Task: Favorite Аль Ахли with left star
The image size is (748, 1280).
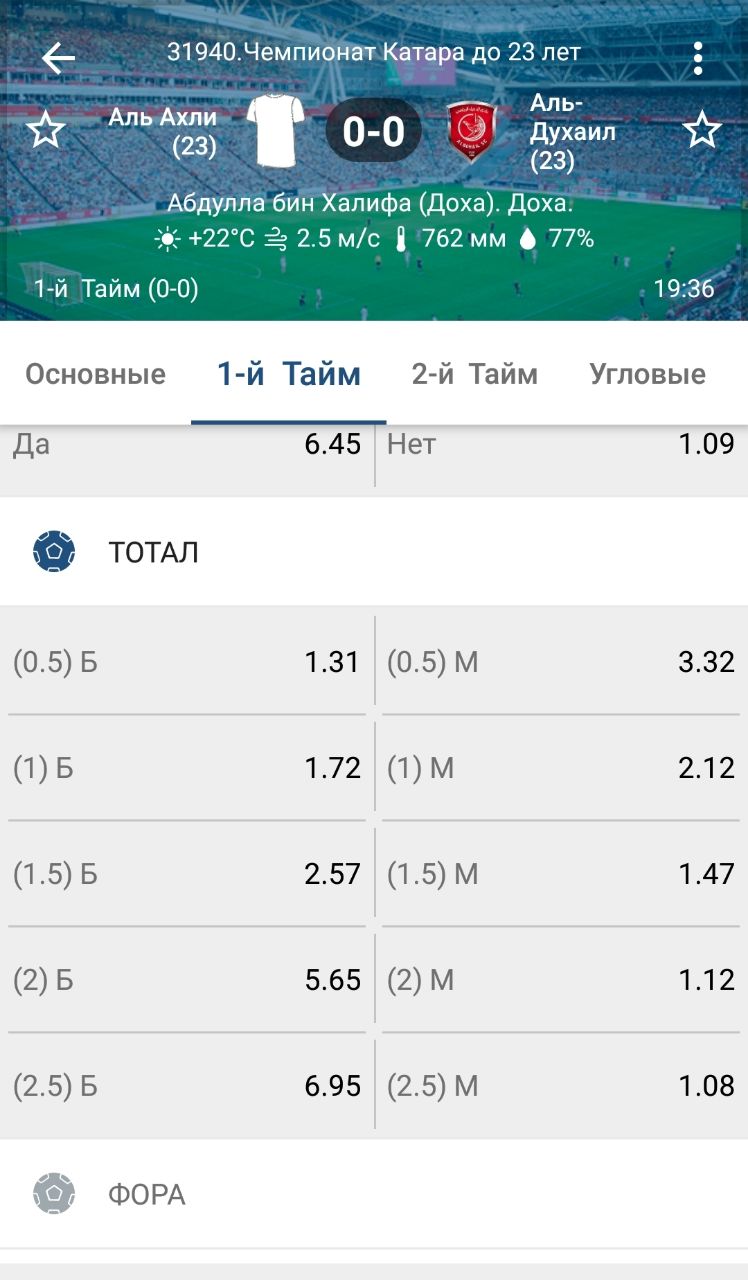Action: click(x=45, y=131)
